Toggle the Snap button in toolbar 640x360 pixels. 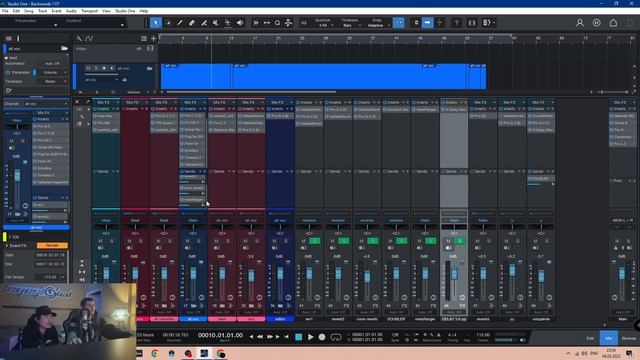pyautogui.click(x=399, y=23)
